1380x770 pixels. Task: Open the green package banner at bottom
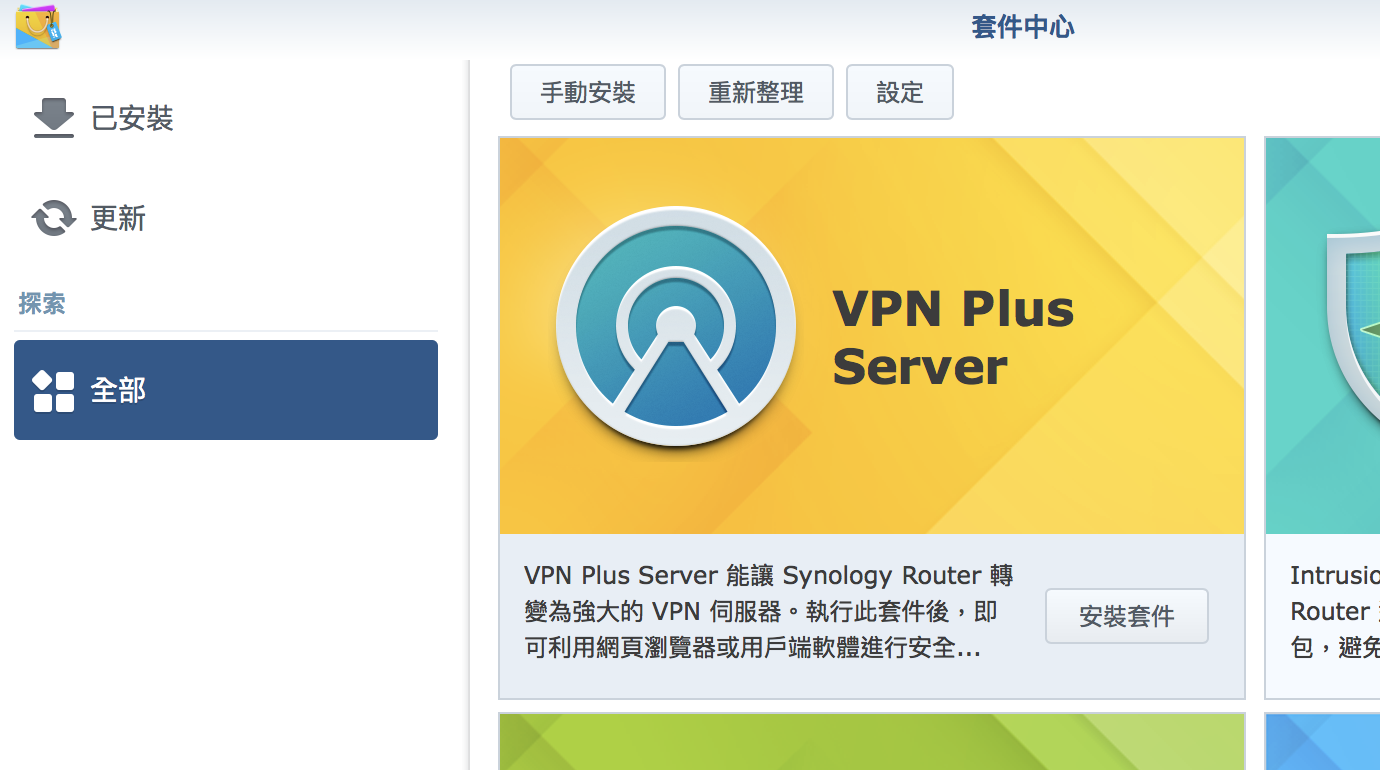(x=871, y=741)
